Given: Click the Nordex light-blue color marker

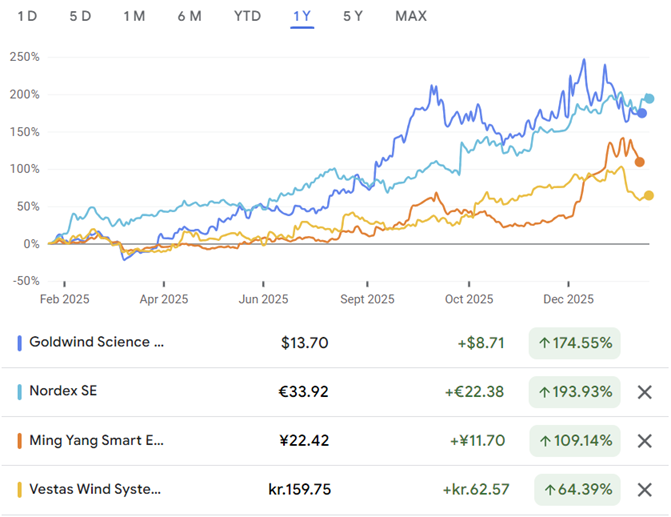Looking at the screenshot, I should click(x=19, y=392).
